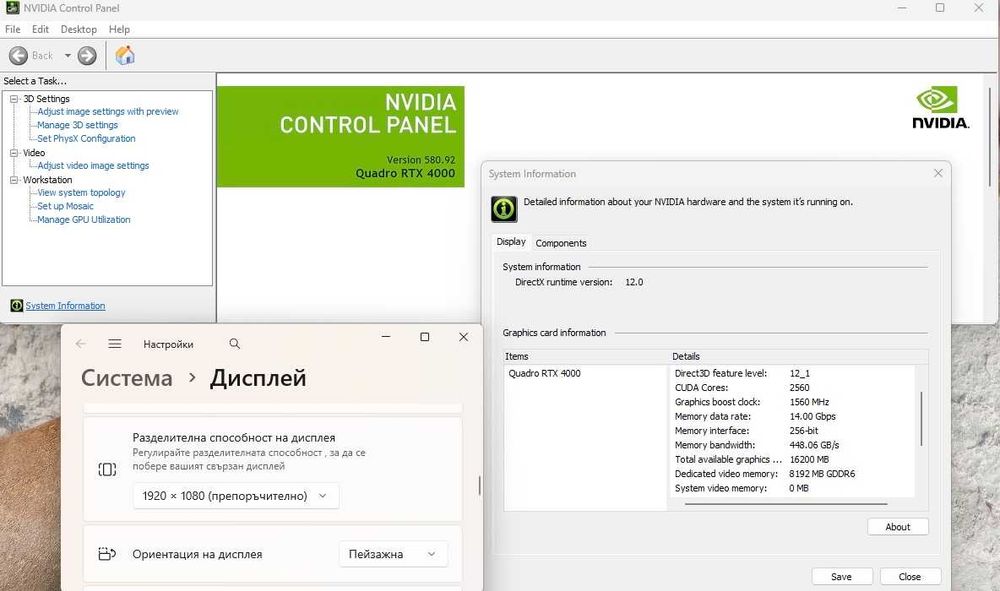Screen dimensions: 1000x591
Task: Maximize the NVIDIA Control Panel window
Action: pyautogui.click(x=940, y=8)
